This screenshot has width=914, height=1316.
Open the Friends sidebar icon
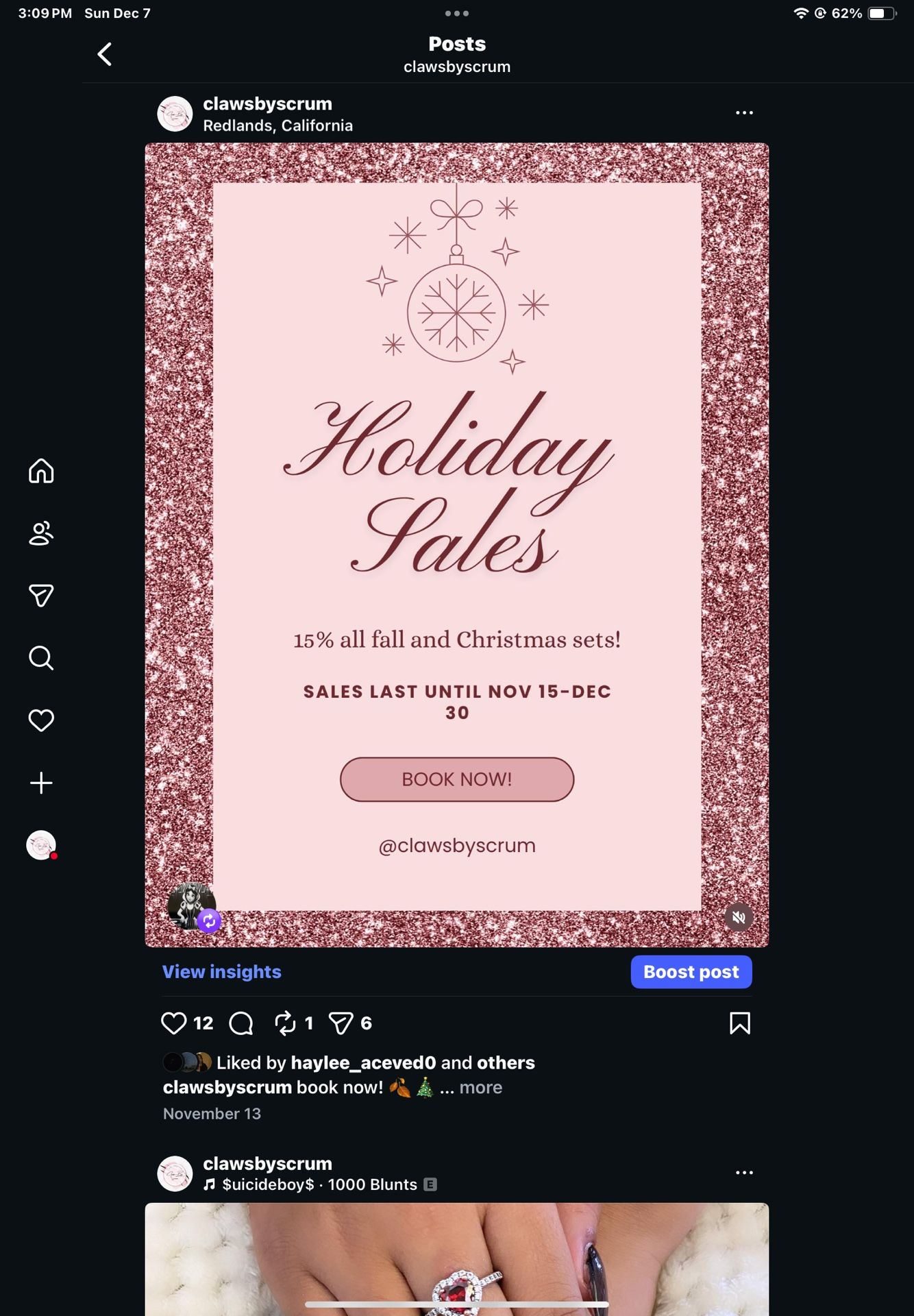(x=41, y=533)
